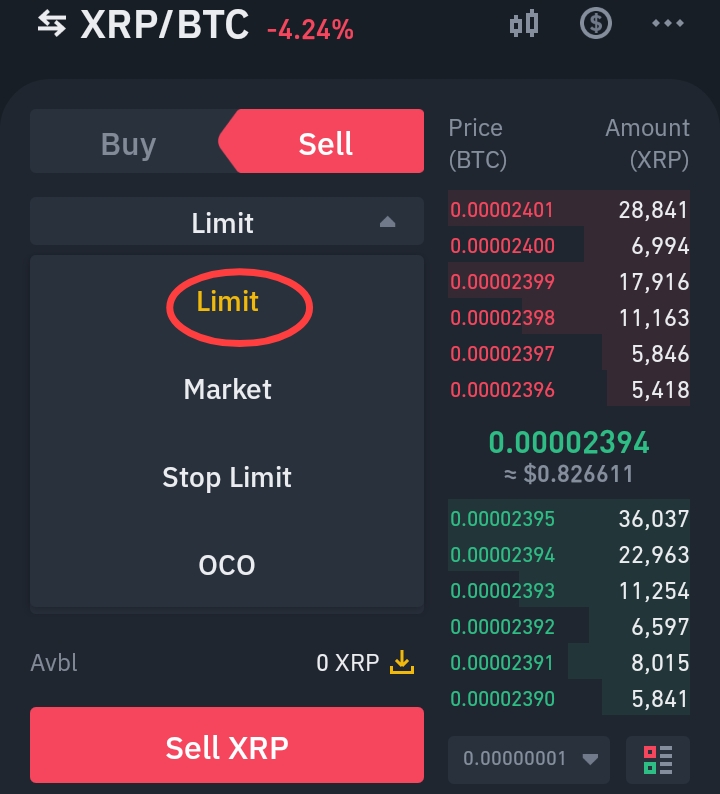
Task: Tap the last price 0.00002394
Action: (x=568, y=442)
